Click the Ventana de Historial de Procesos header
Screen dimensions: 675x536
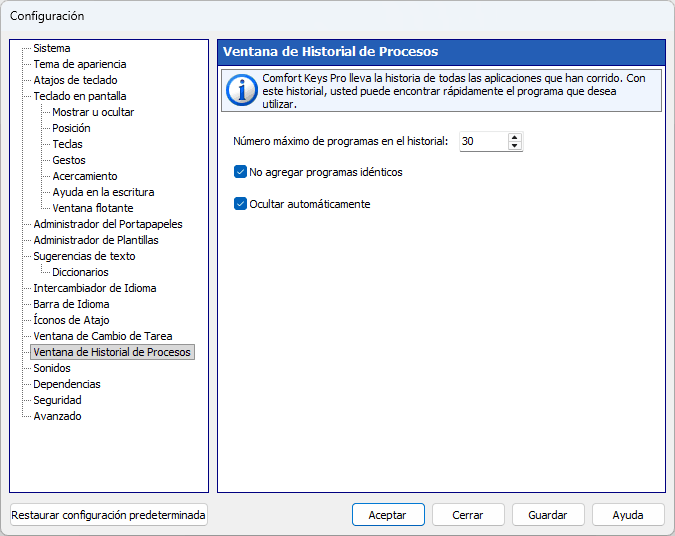click(x=331, y=52)
